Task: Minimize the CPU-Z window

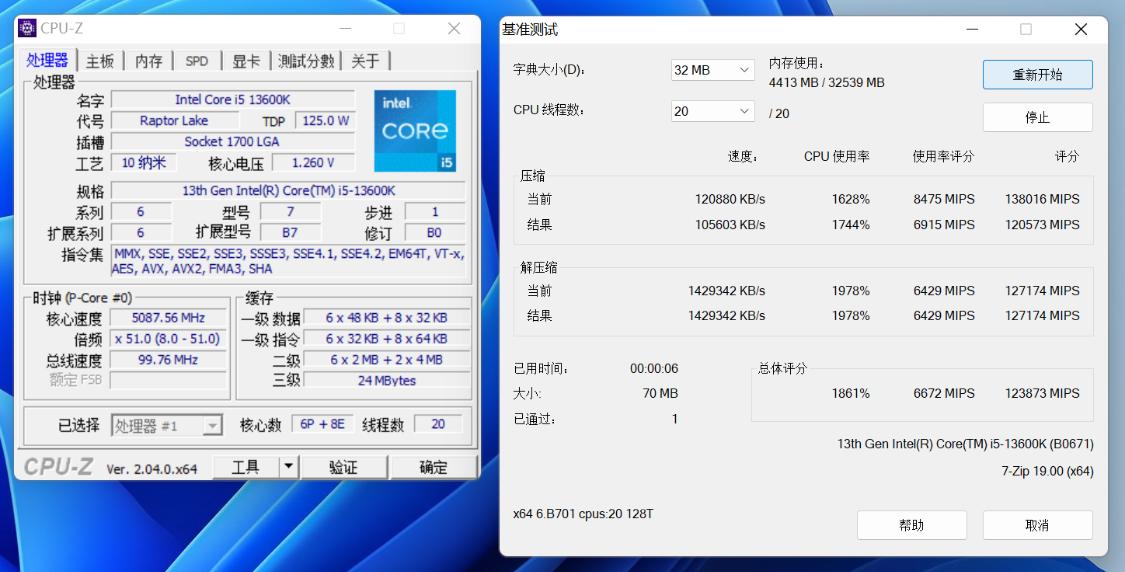Action: coord(345,28)
